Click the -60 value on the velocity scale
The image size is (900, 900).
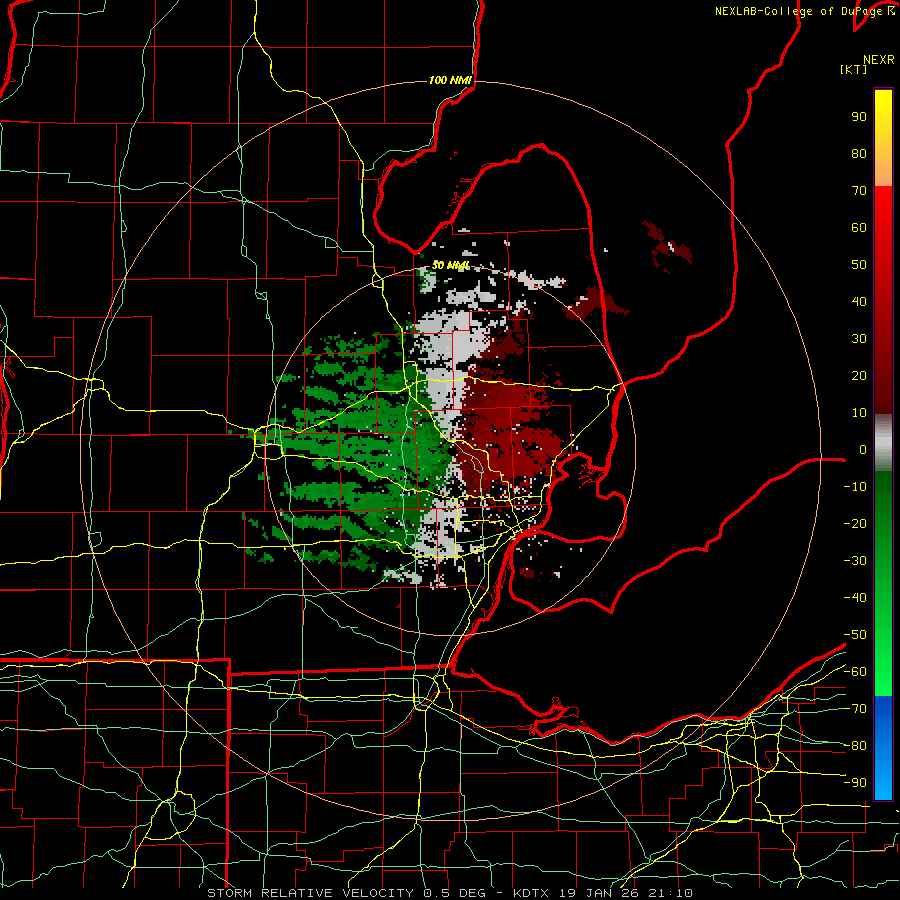[x=855, y=672]
